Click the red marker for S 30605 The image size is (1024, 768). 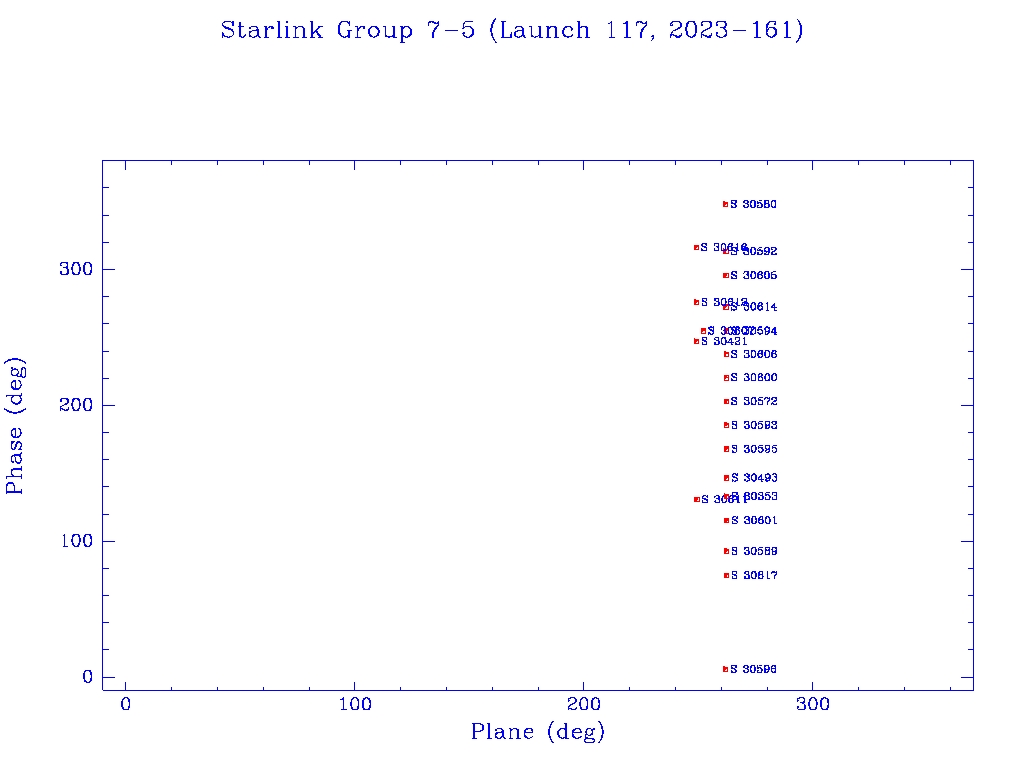pos(726,275)
